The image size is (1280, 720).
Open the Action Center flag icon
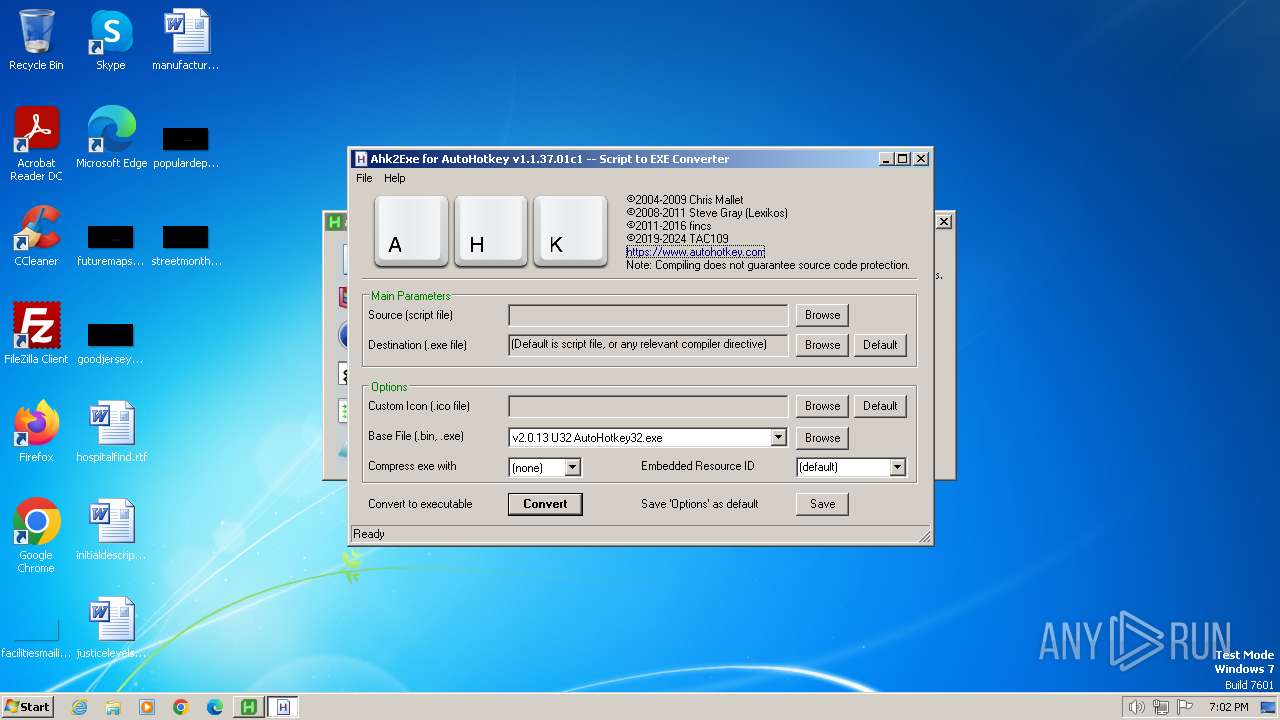coord(1186,707)
